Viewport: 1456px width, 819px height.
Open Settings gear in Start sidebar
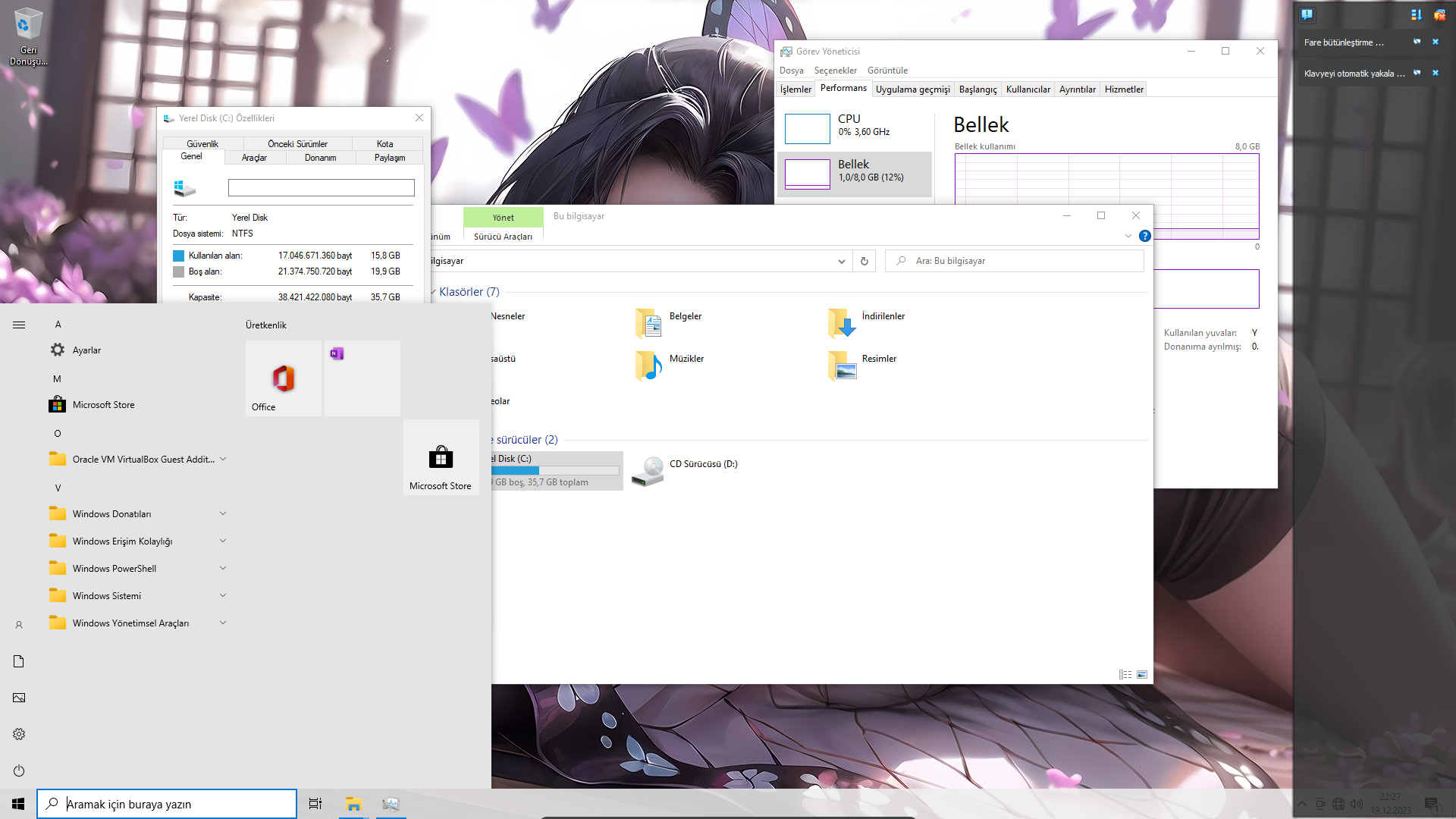click(x=19, y=734)
